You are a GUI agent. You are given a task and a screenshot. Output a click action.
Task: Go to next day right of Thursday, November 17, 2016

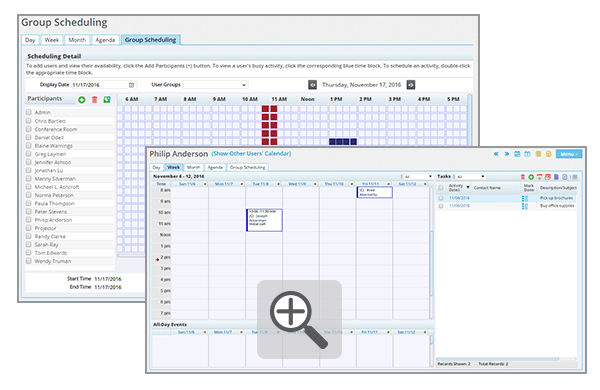[411, 85]
